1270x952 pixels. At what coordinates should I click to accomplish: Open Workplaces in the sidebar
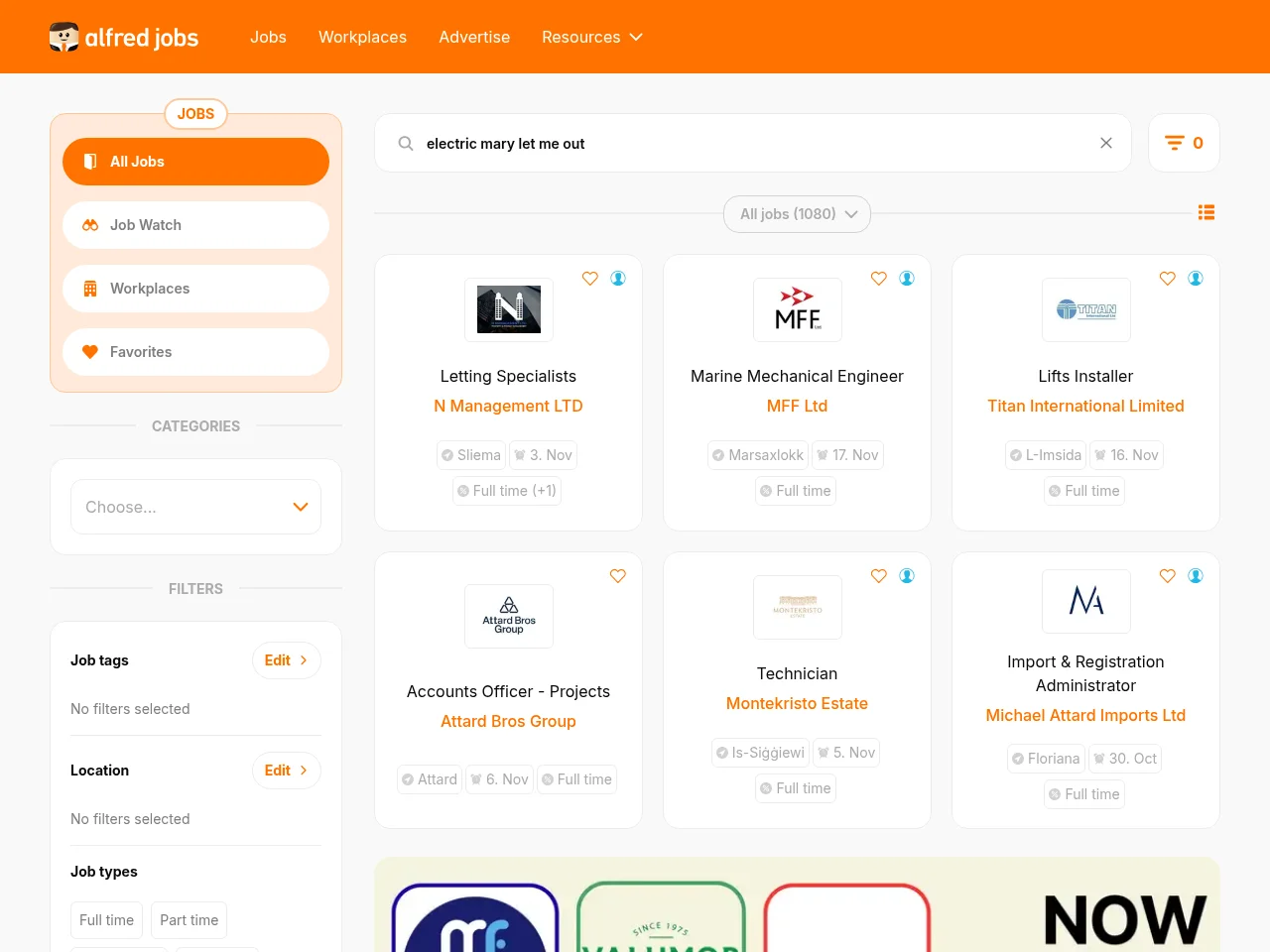tap(195, 289)
